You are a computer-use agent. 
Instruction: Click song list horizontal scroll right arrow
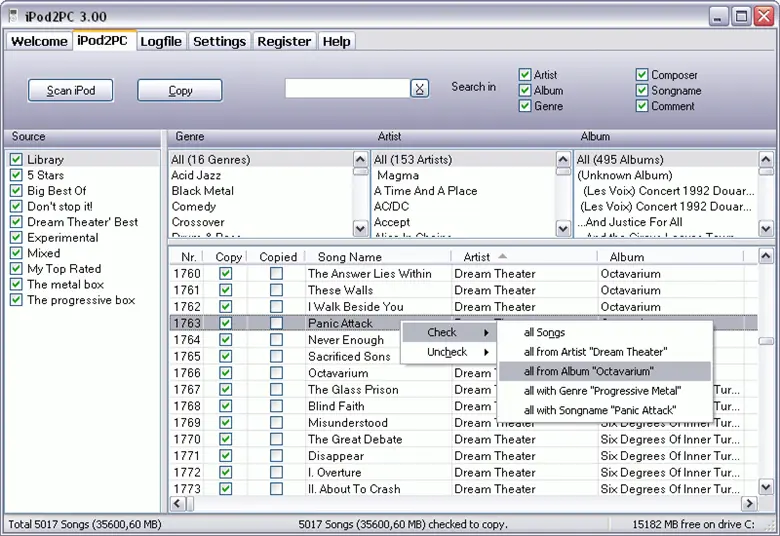coord(749,504)
